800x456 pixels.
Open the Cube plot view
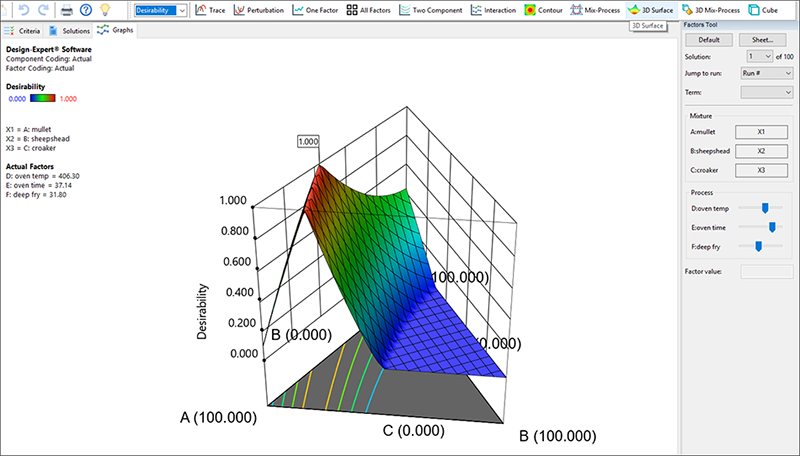(x=762, y=10)
